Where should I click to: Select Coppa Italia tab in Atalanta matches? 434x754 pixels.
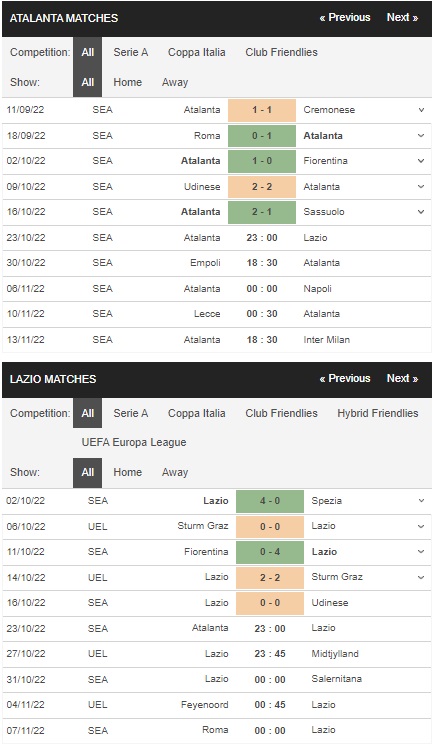click(197, 52)
